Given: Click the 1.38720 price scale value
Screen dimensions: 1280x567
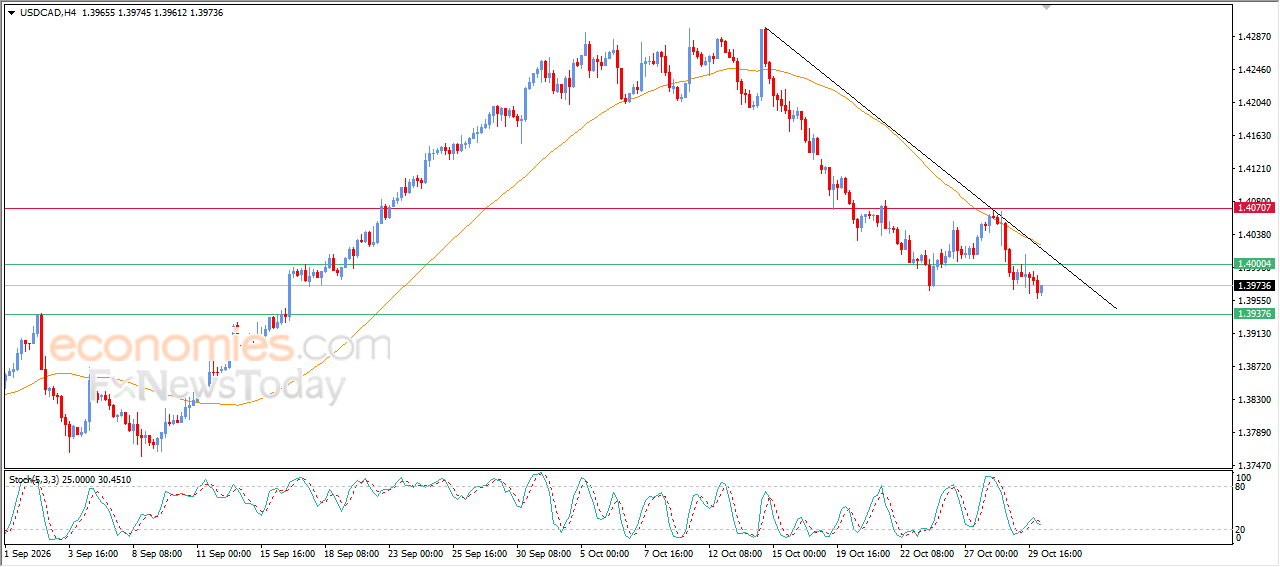Looking at the screenshot, I should tap(1254, 367).
